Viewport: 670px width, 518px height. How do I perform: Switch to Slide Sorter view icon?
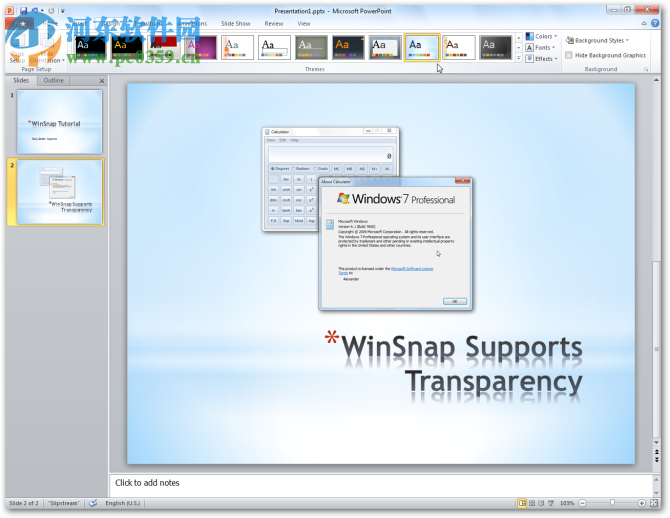[x=532, y=503]
